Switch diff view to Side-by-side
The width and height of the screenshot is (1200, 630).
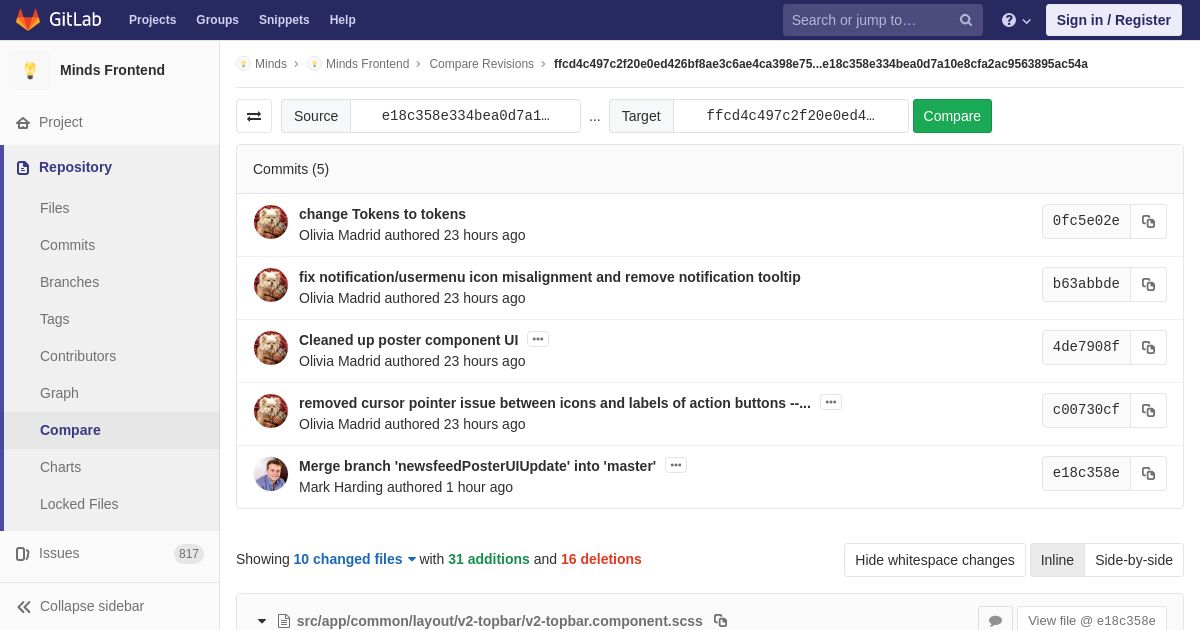(x=1134, y=560)
